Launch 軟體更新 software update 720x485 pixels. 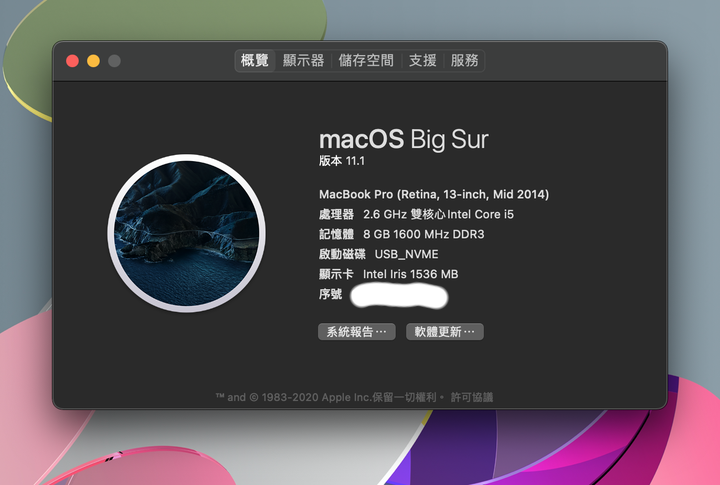coord(444,332)
